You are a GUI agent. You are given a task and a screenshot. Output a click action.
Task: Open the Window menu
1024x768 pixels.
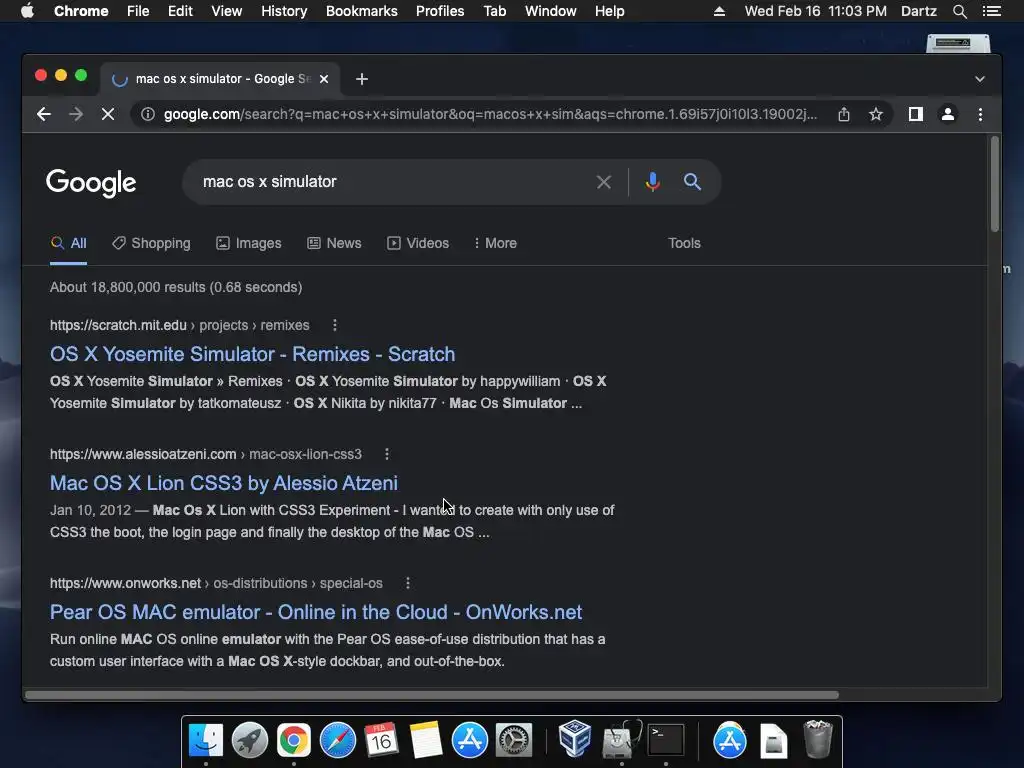pyautogui.click(x=551, y=11)
